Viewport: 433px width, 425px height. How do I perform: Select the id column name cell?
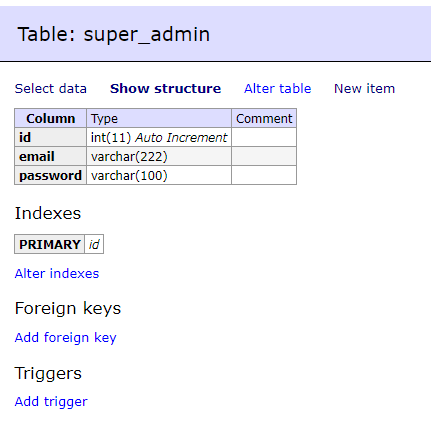click(x=51, y=137)
